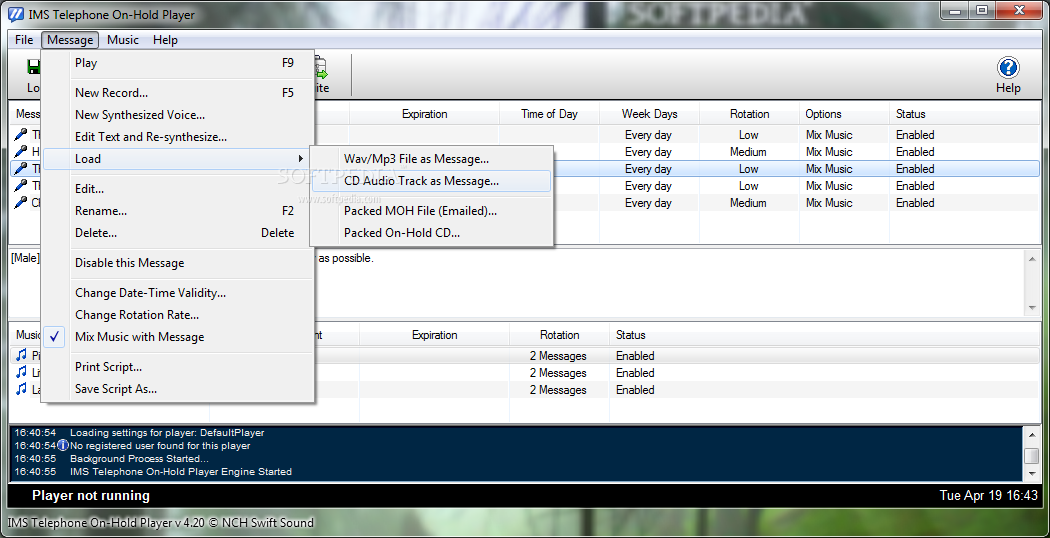The width and height of the screenshot is (1050, 538).
Task: Click the microphone icon of the fourth message row
Action: tap(21, 186)
